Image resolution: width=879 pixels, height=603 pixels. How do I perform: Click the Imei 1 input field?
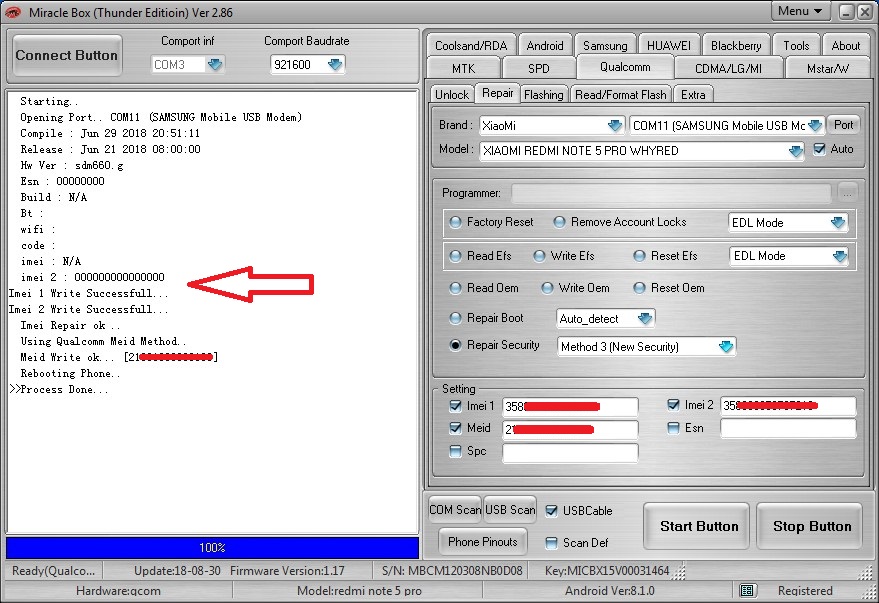click(x=570, y=406)
